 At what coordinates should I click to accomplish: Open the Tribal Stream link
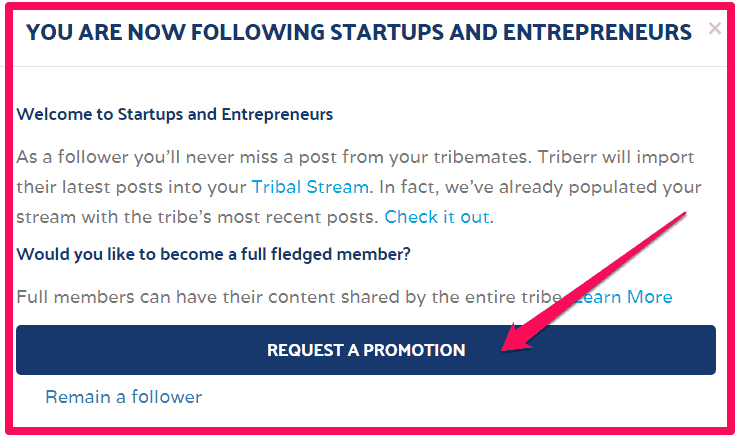point(310,187)
